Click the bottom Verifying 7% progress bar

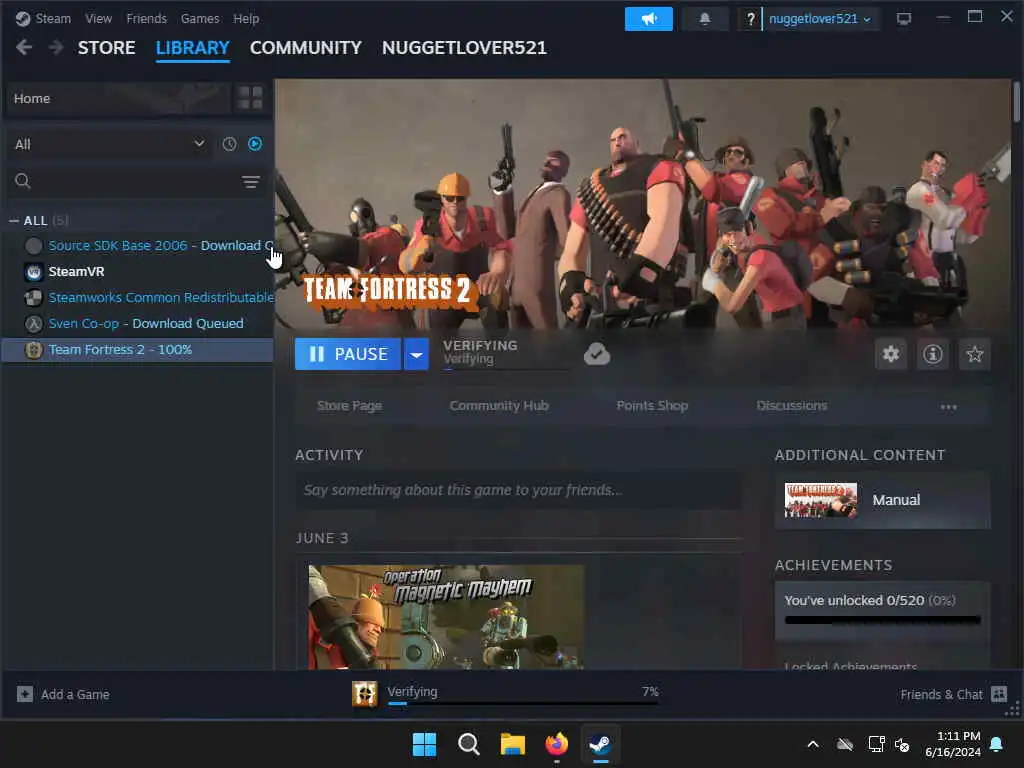pos(523,703)
